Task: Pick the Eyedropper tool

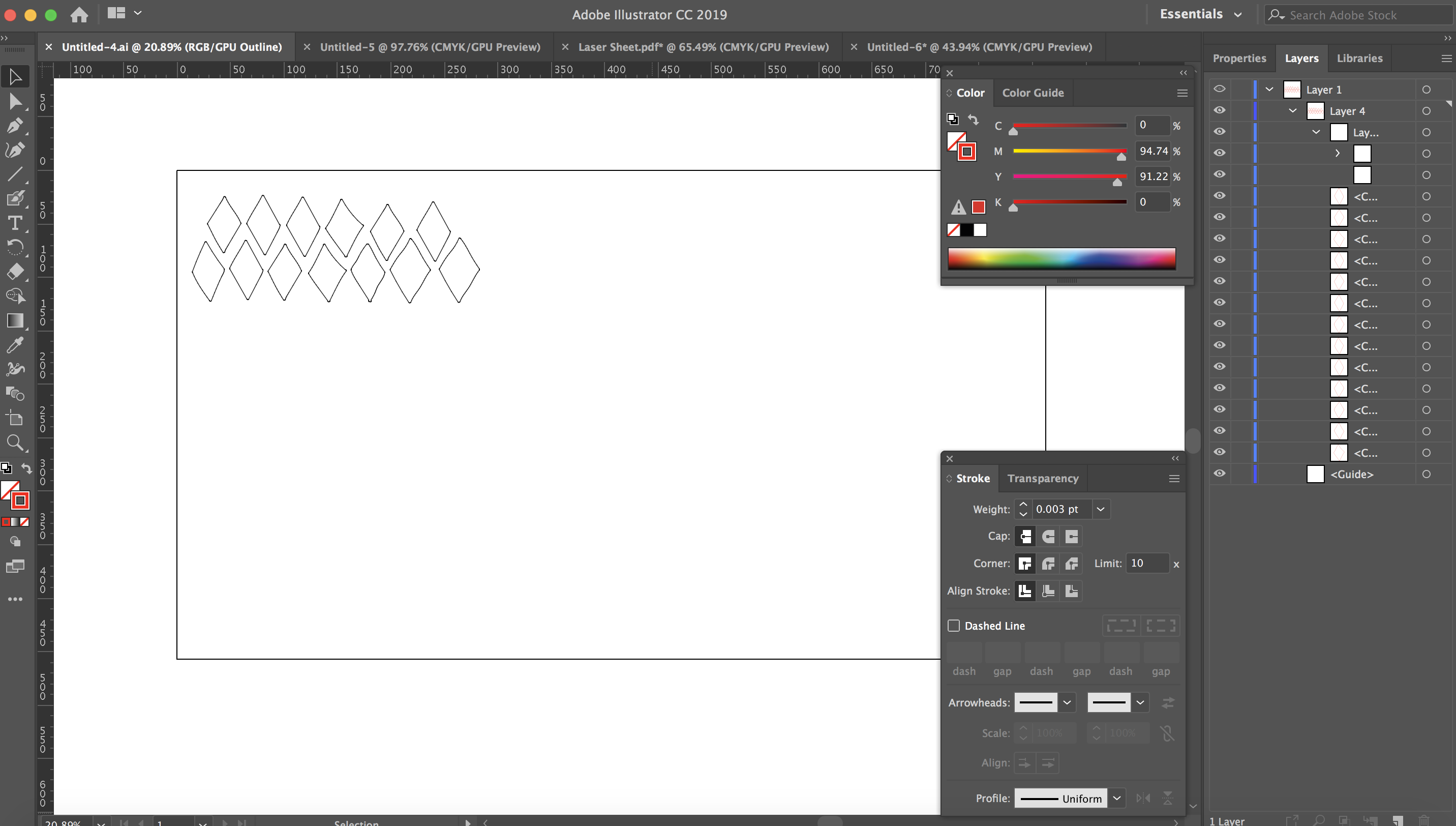Action: [15, 344]
